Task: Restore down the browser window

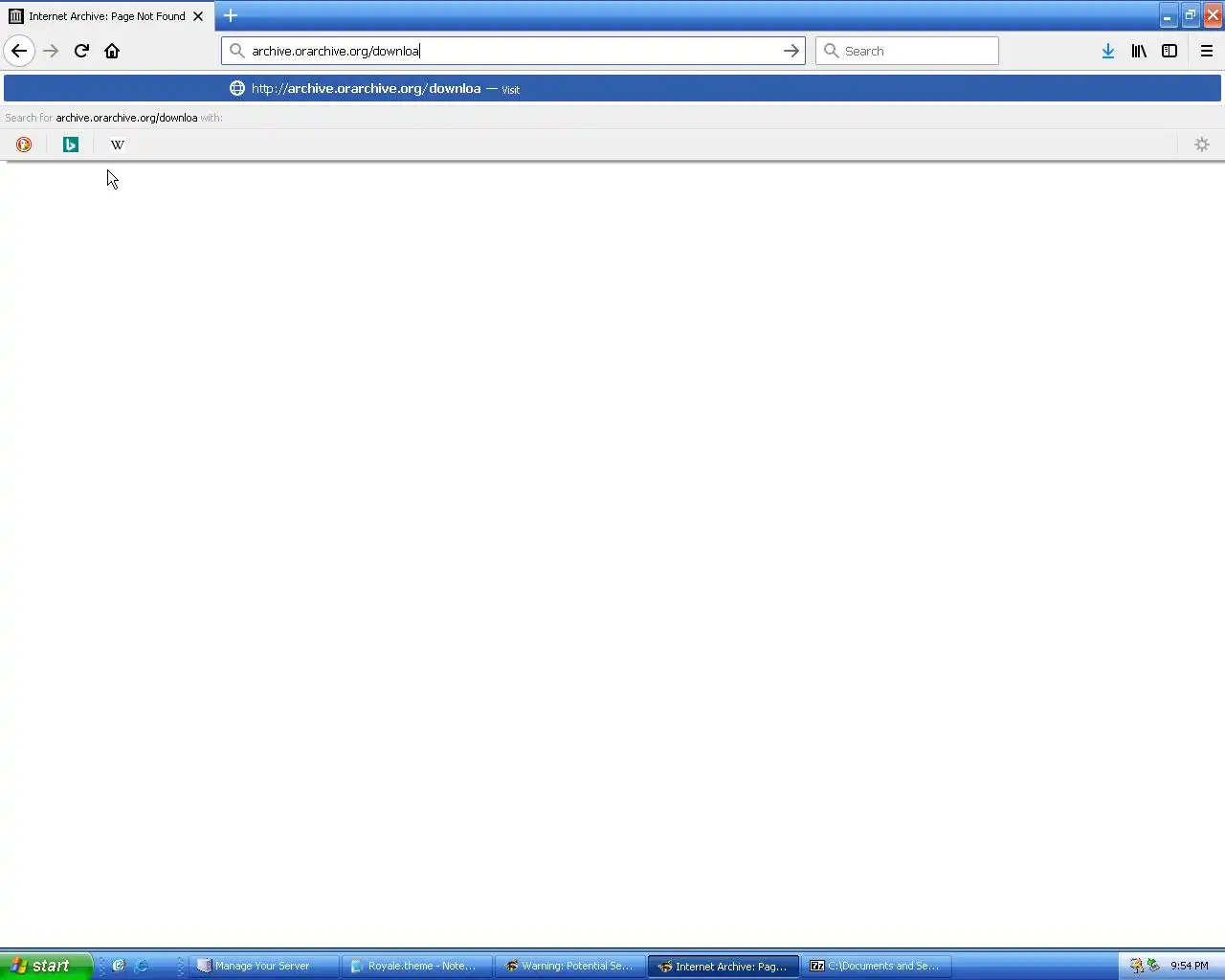Action: (x=1191, y=15)
